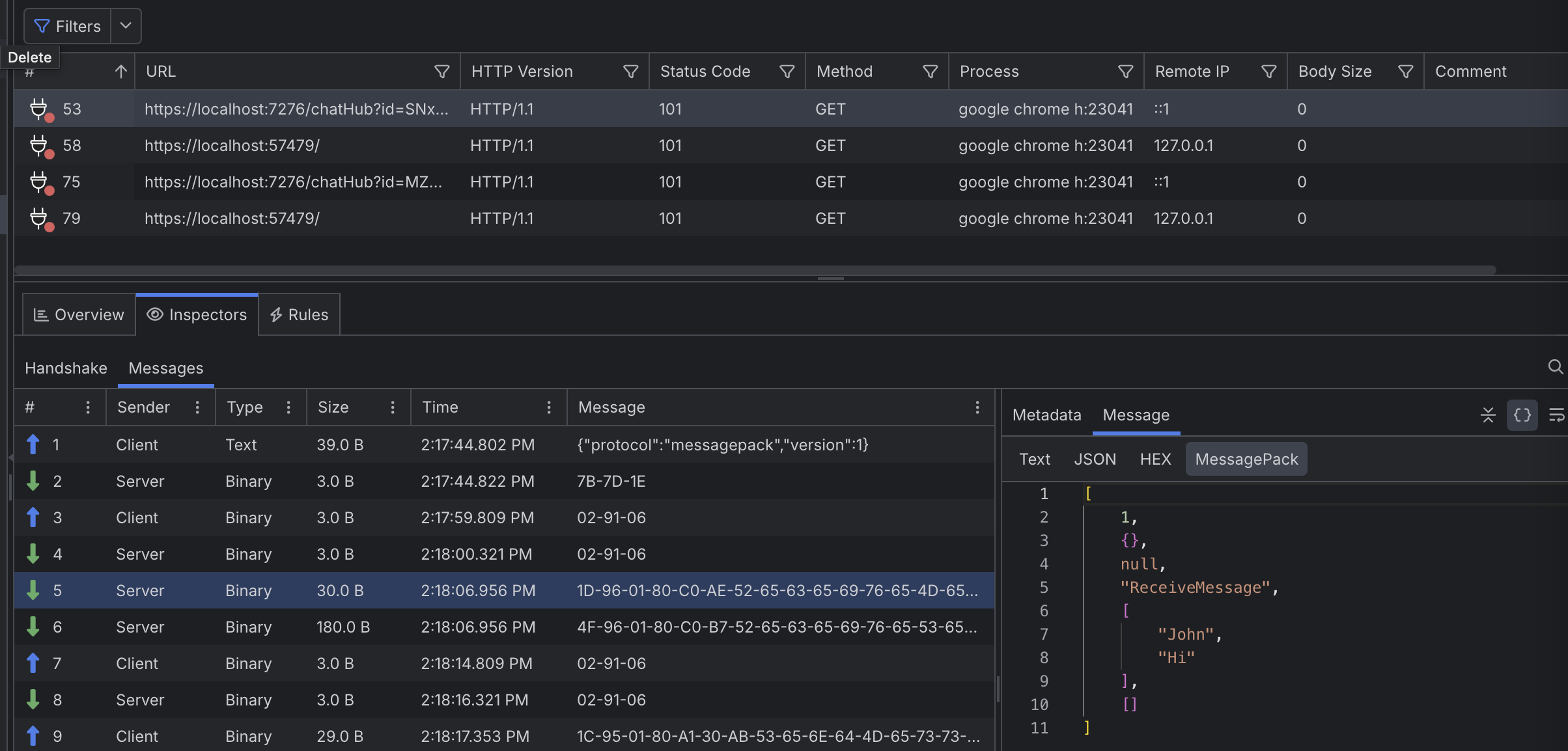Click the URL column filter icon
Viewport: 1568px width, 751px height.
point(441,72)
